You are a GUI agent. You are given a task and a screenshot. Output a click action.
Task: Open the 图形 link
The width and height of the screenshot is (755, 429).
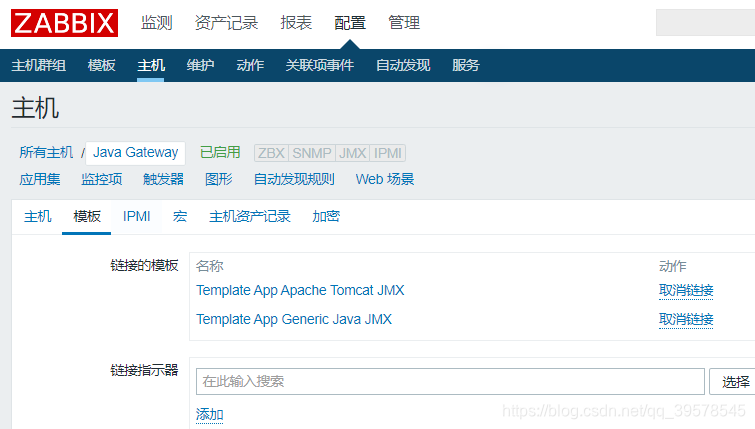pyautogui.click(x=219, y=179)
